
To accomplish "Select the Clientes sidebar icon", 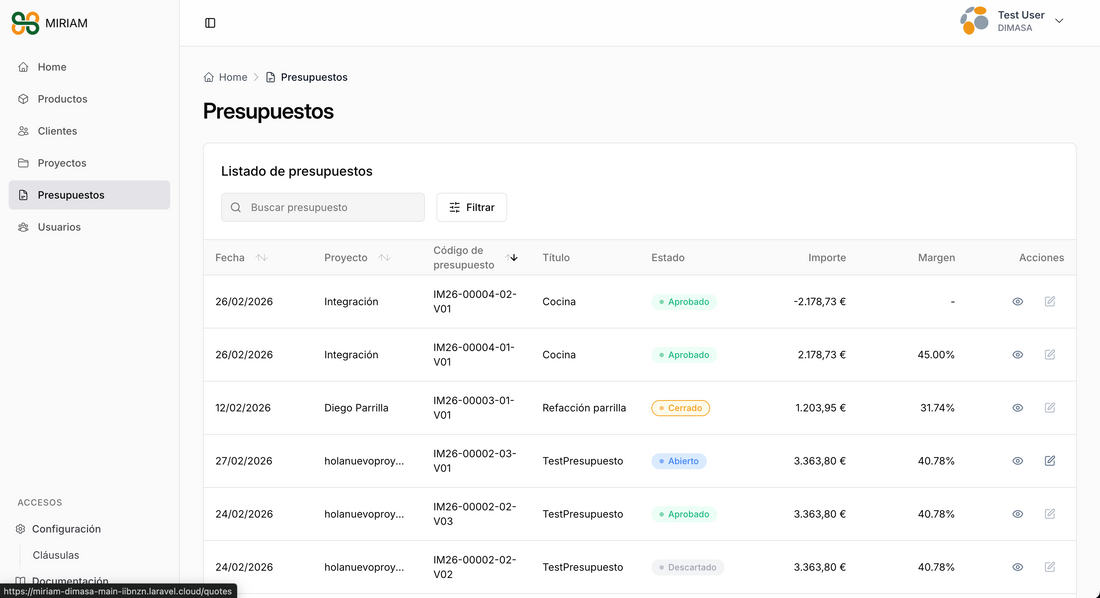I will pos(22,130).
